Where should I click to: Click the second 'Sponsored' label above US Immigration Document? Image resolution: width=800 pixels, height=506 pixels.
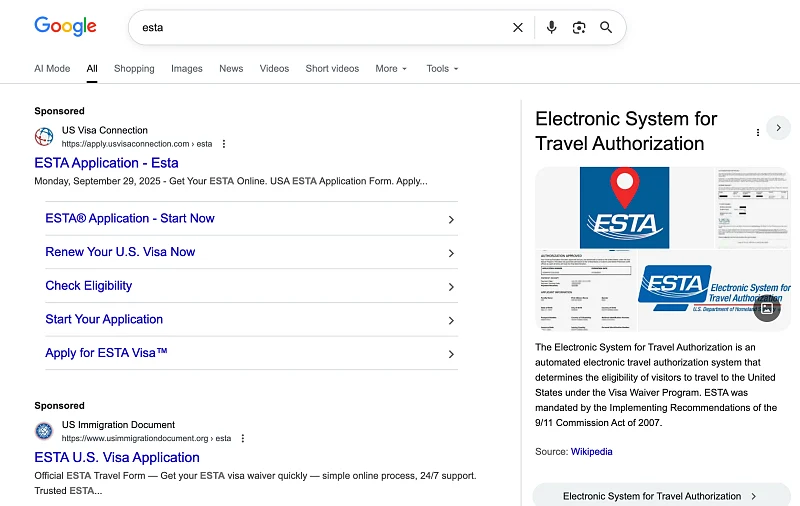tap(59, 406)
